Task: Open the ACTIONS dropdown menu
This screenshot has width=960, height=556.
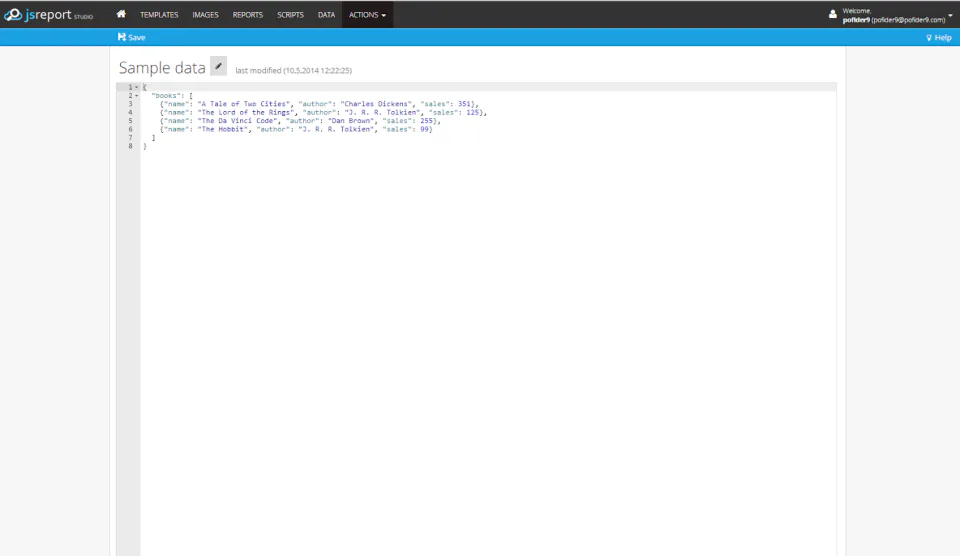Action: (x=367, y=15)
